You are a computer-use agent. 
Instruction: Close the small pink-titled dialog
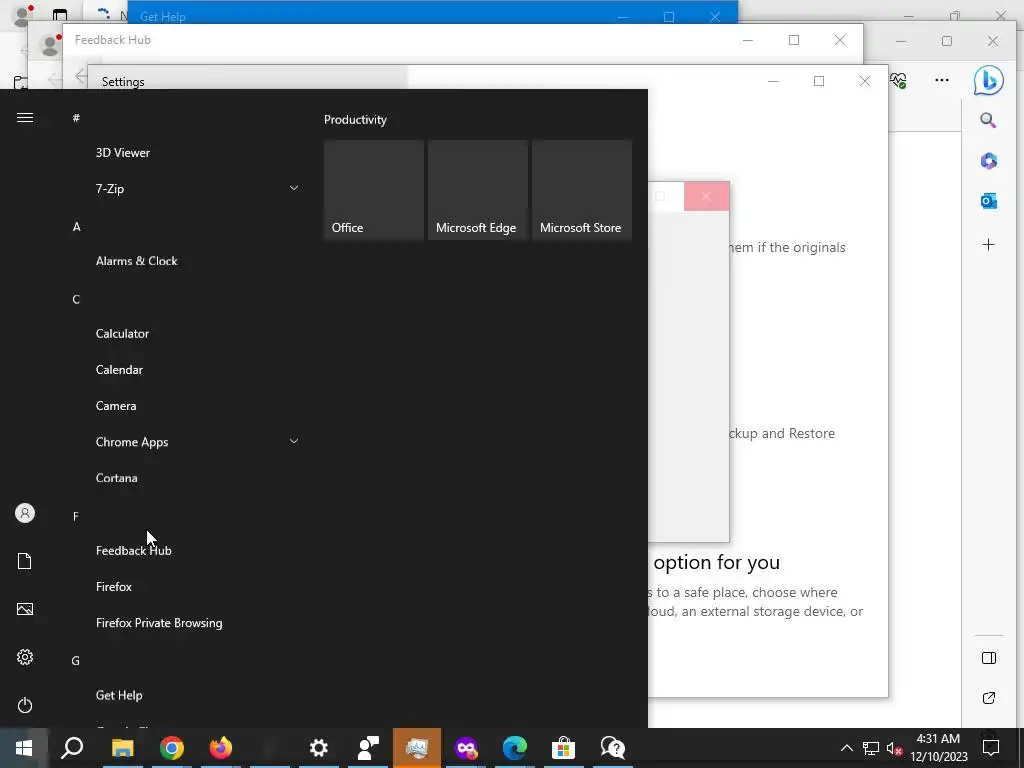(706, 197)
